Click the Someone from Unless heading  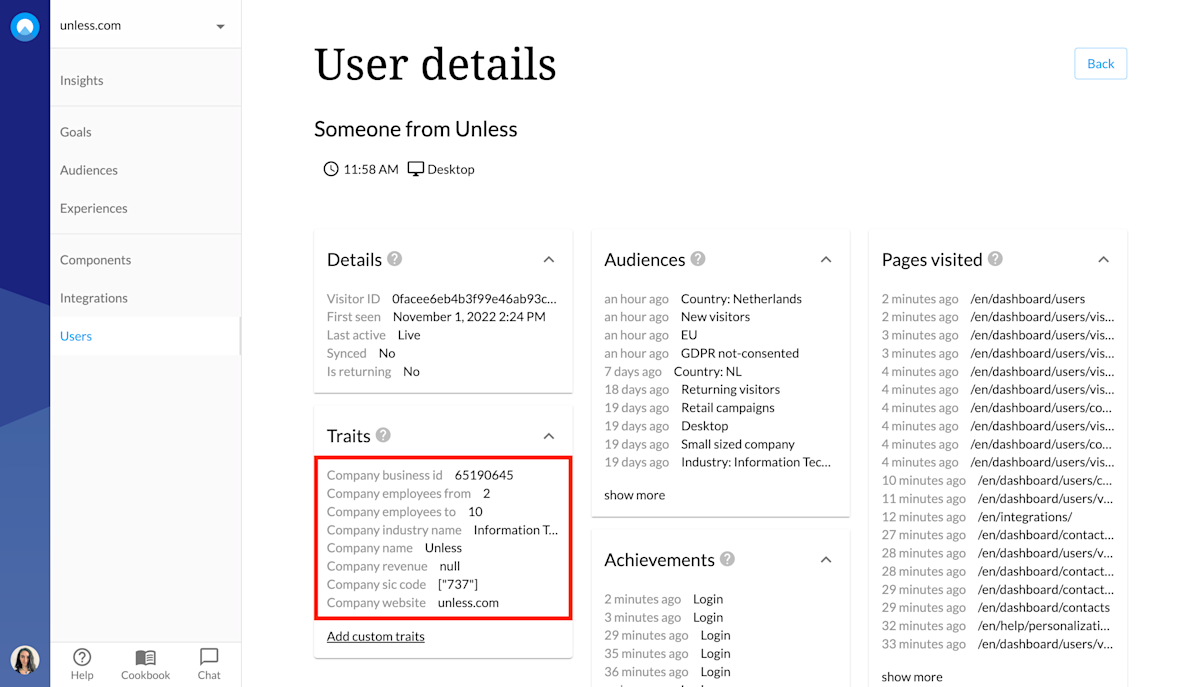416,129
